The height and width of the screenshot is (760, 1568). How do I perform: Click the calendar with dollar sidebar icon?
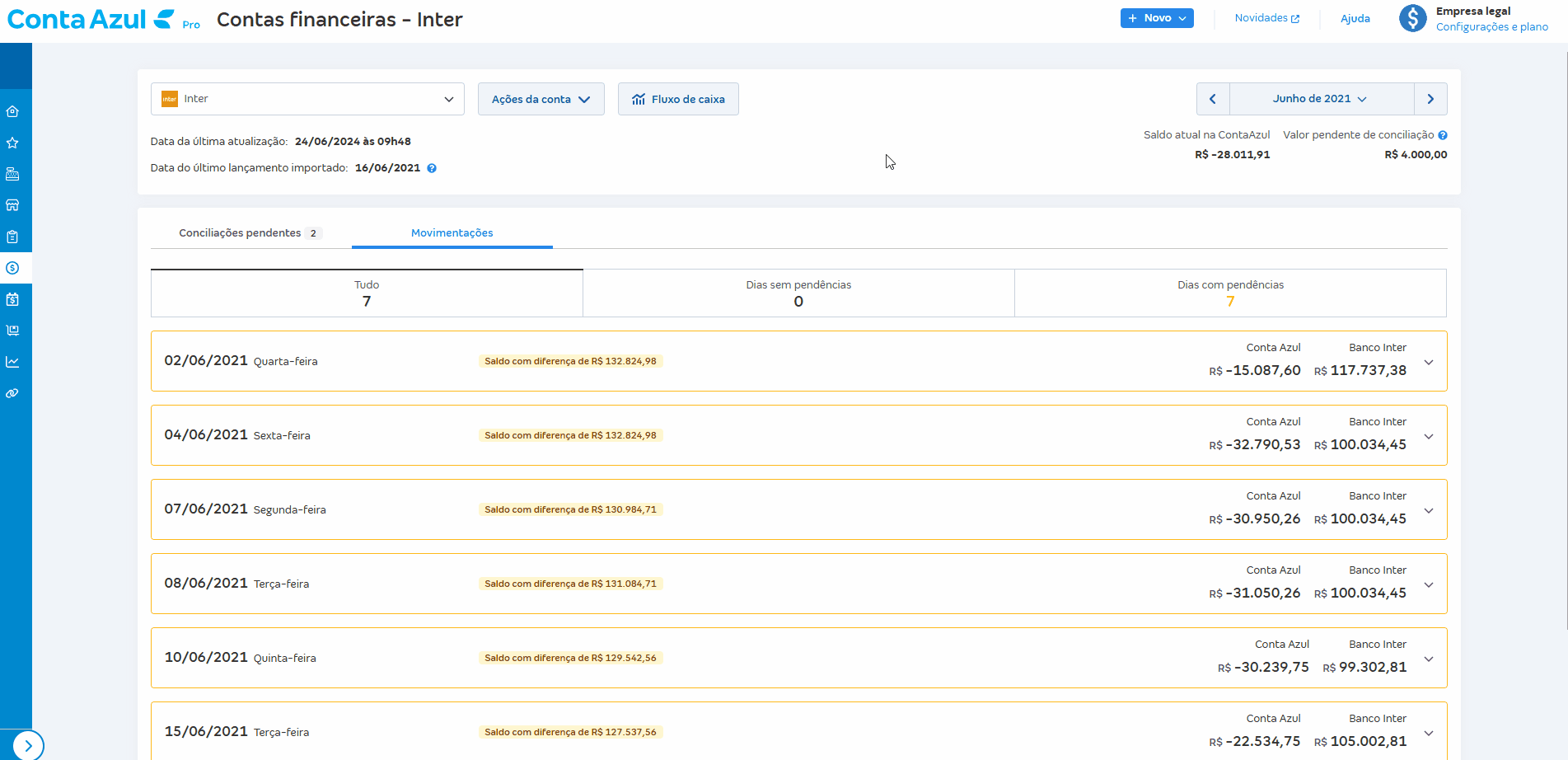[12, 299]
